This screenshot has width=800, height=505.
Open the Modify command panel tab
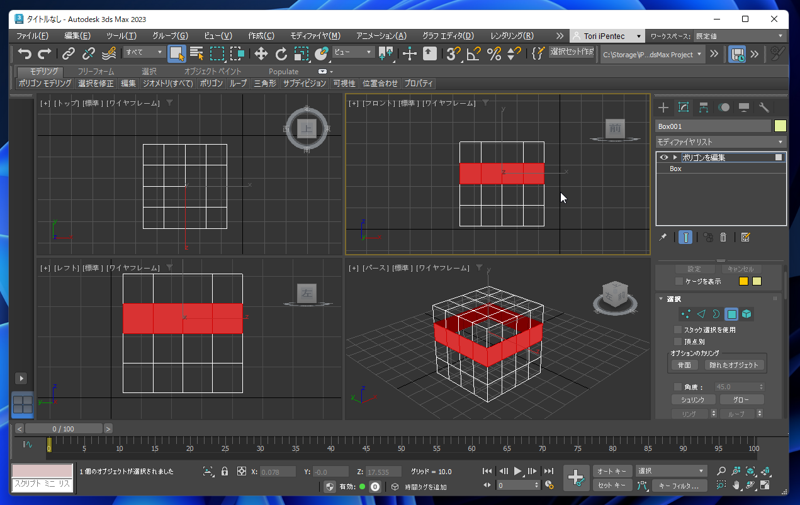(683, 107)
